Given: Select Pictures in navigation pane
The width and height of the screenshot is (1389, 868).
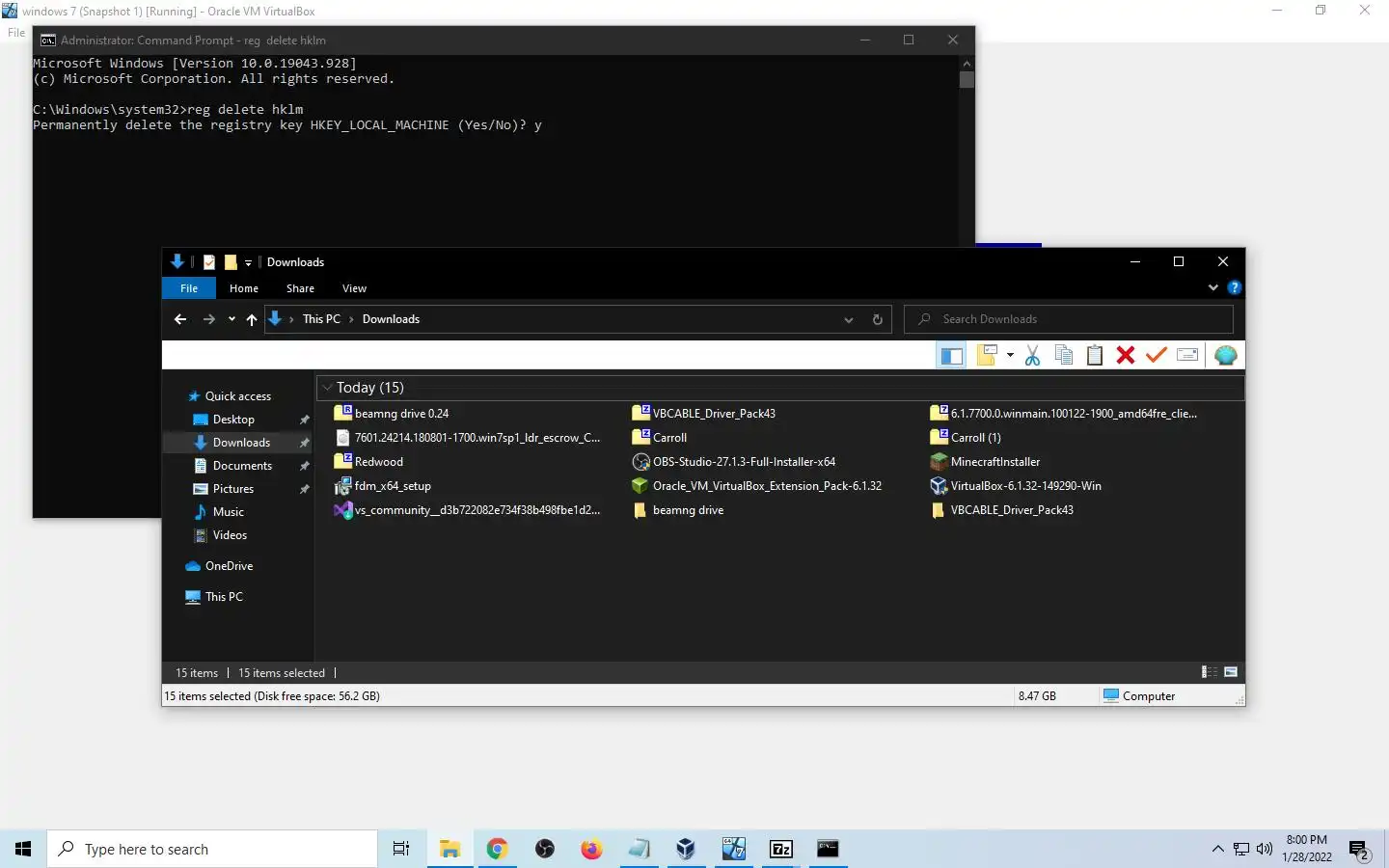Looking at the screenshot, I should coord(233,489).
